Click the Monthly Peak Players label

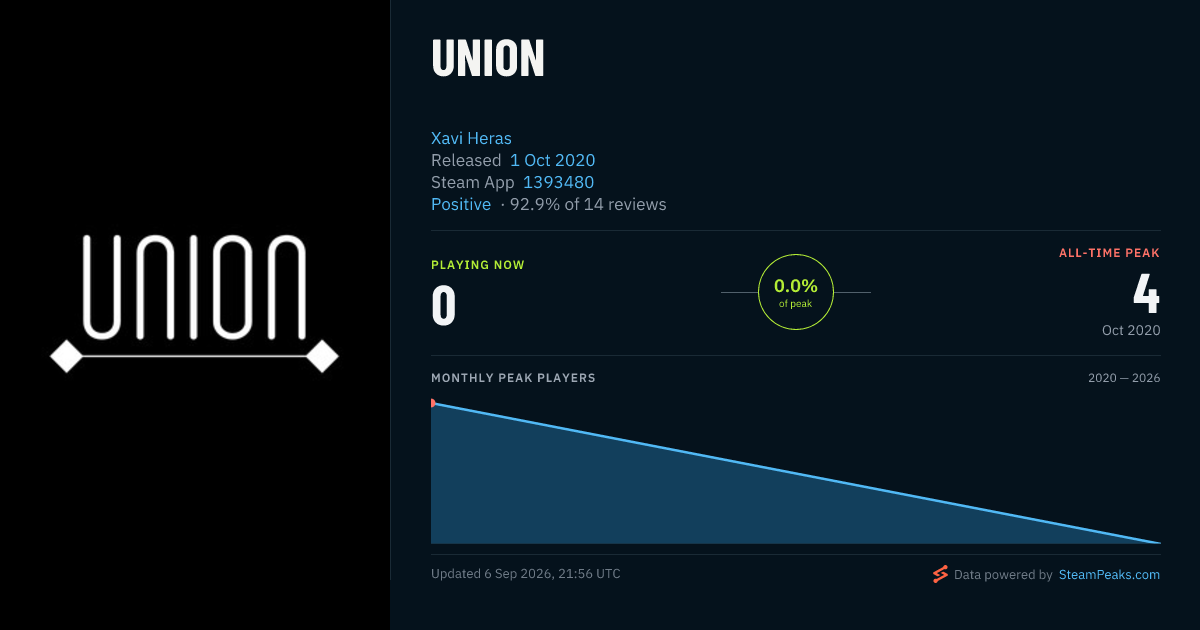513,378
